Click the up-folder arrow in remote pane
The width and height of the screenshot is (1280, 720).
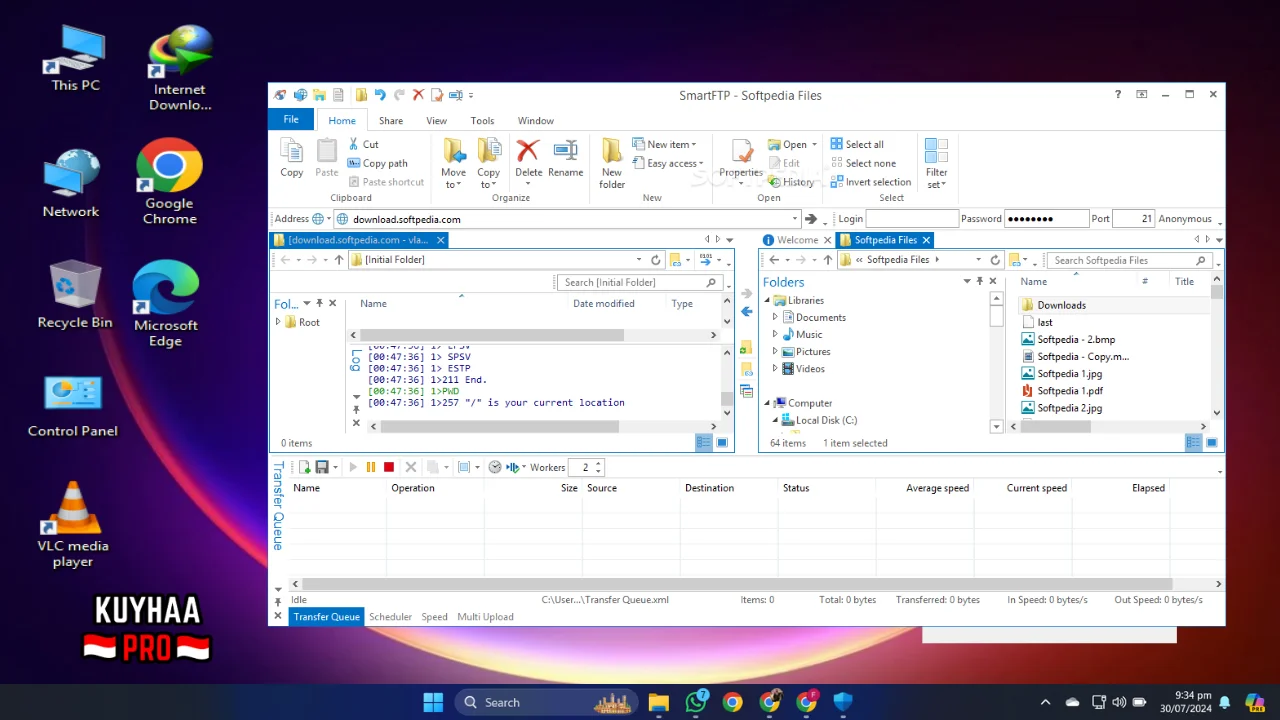[x=339, y=260]
